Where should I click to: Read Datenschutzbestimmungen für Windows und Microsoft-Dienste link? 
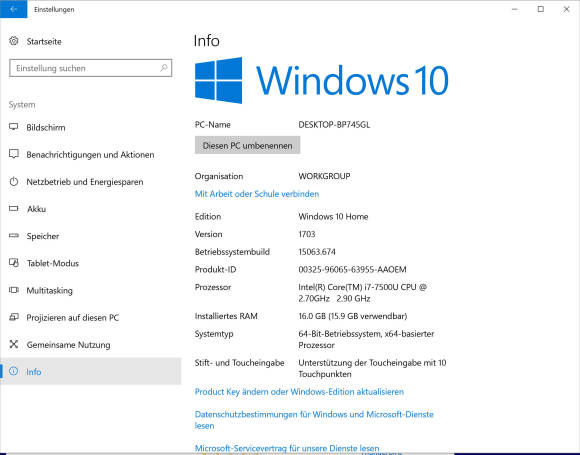(314, 420)
